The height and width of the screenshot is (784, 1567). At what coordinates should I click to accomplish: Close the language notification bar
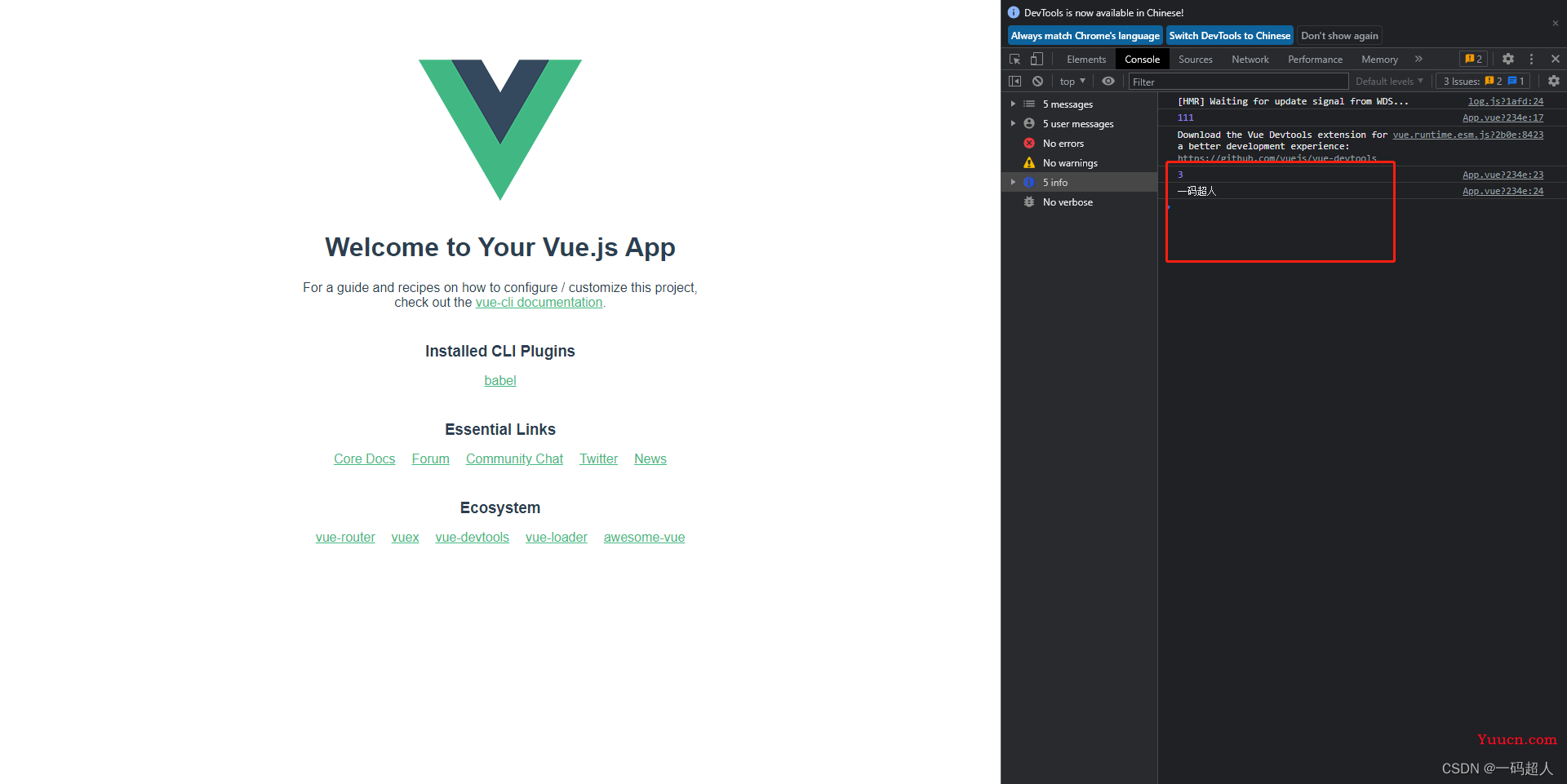point(1555,24)
